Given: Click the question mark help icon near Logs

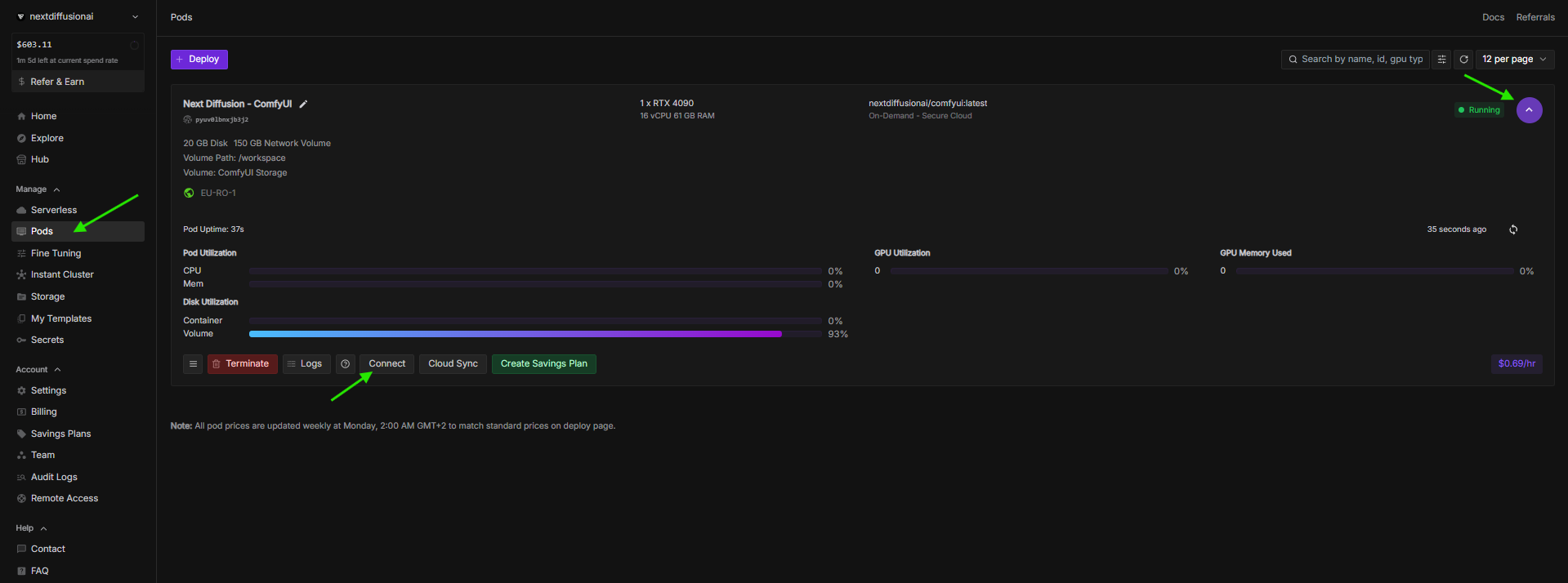Looking at the screenshot, I should point(346,364).
